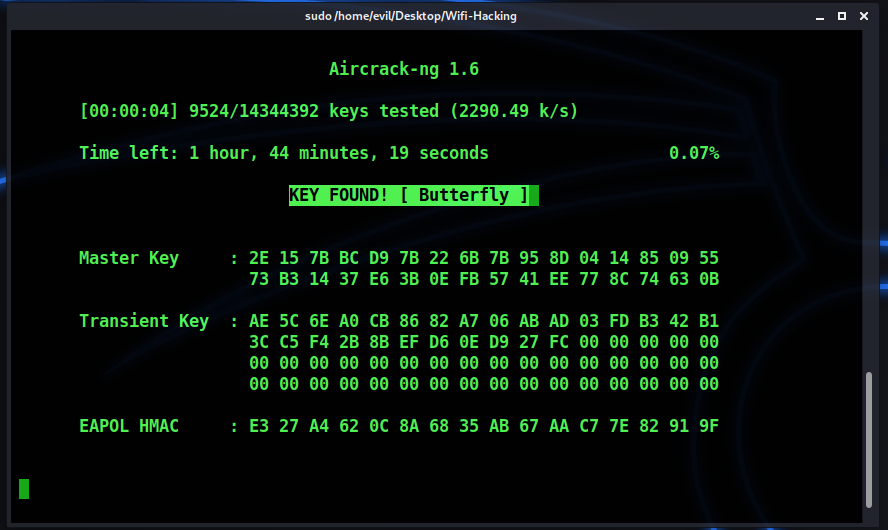The height and width of the screenshot is (530, 888).
Task: Click the window title bar text
Action: (411, 16)
